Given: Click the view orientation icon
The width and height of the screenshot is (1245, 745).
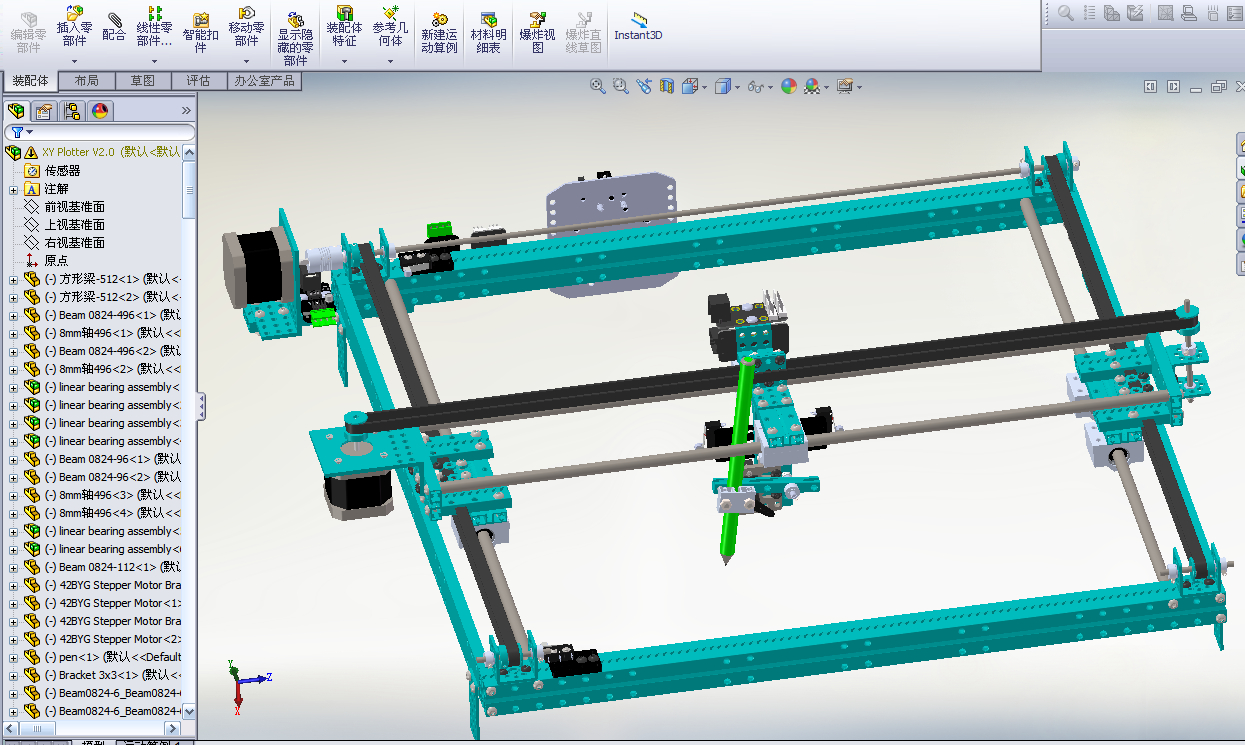Looking at the screenshot, I should point(689,86).
